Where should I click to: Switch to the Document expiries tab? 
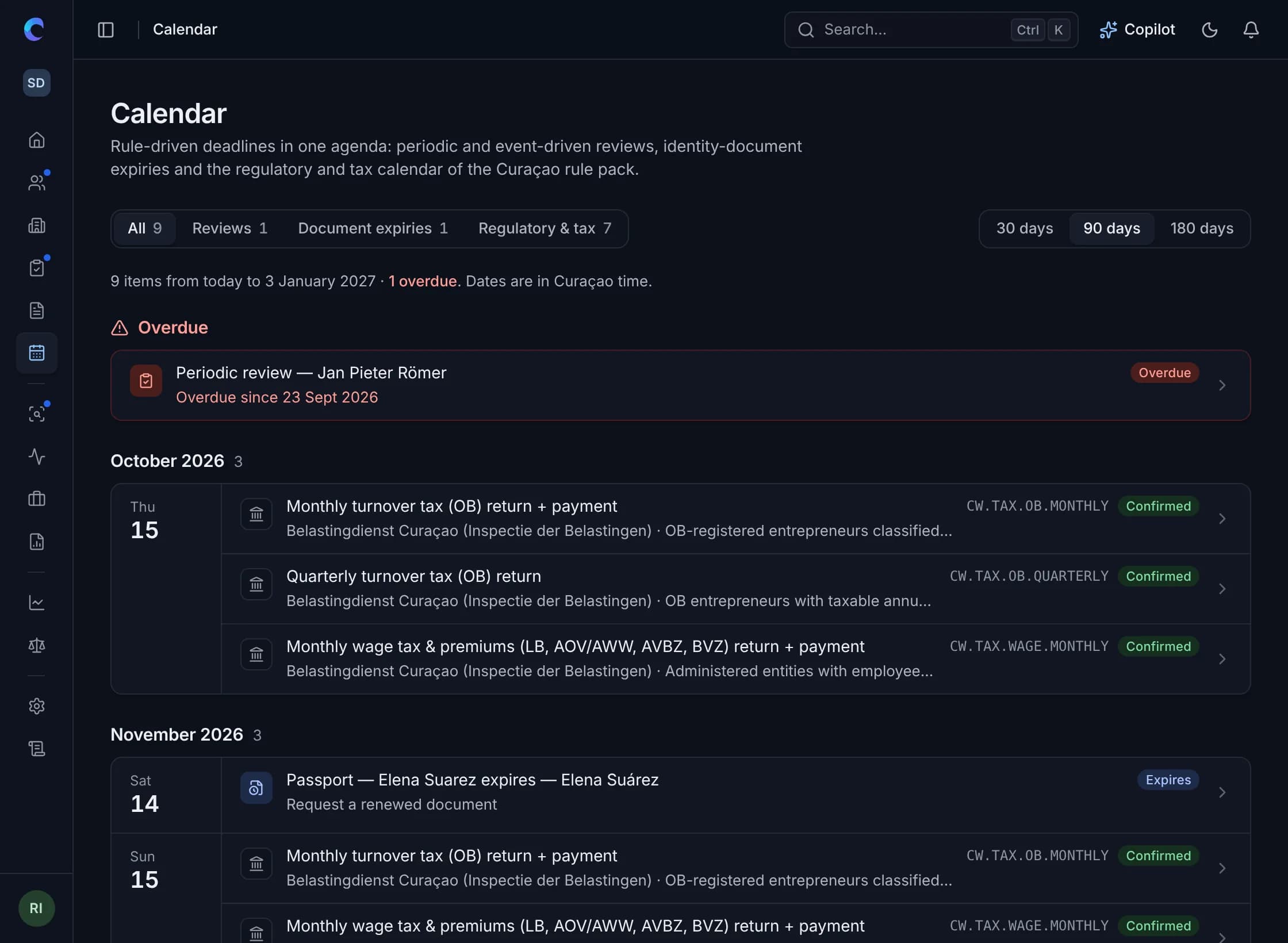pyautogui.click(x=373, y=228)
